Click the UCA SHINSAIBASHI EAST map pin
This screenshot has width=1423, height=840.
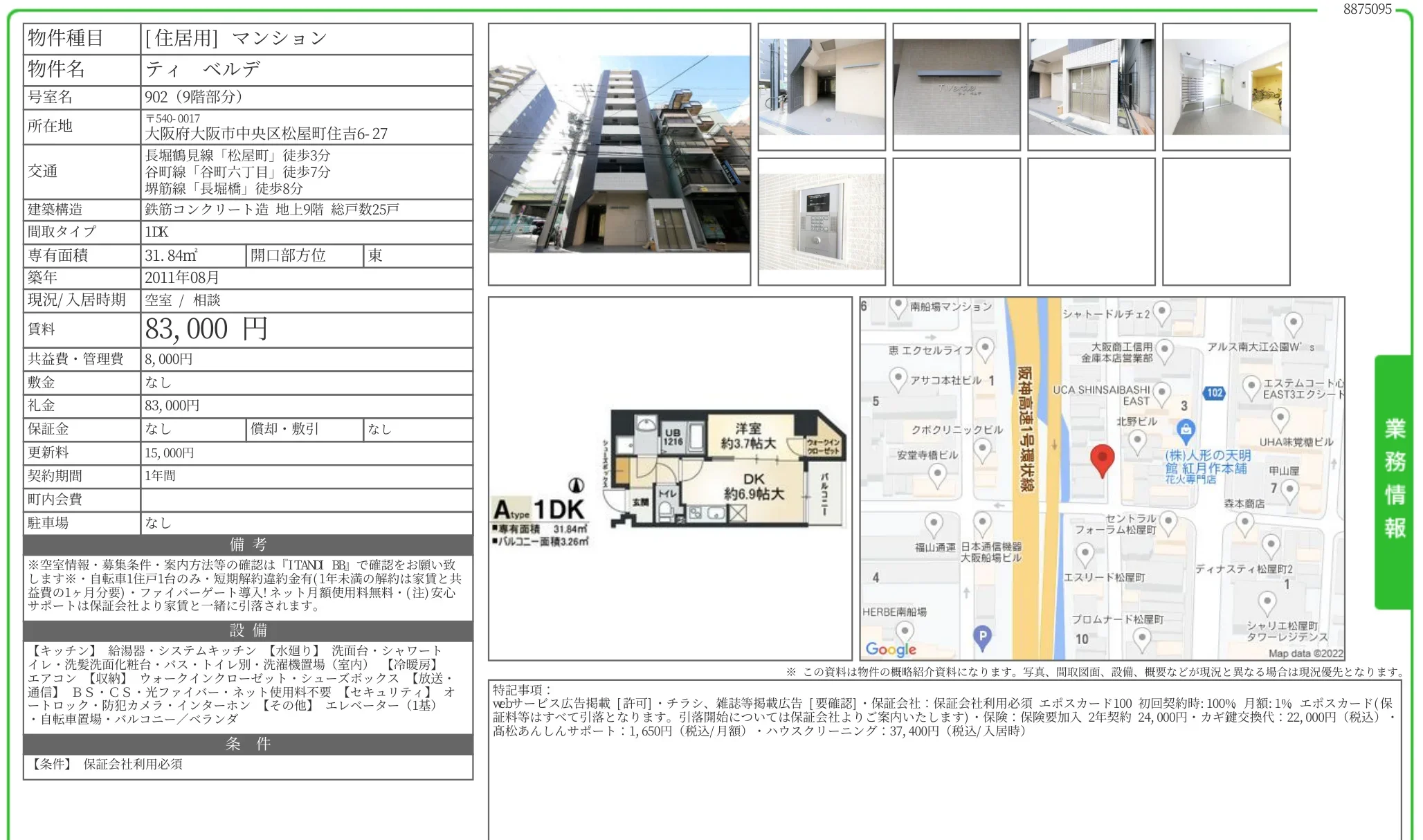[x=1162, y=393]
